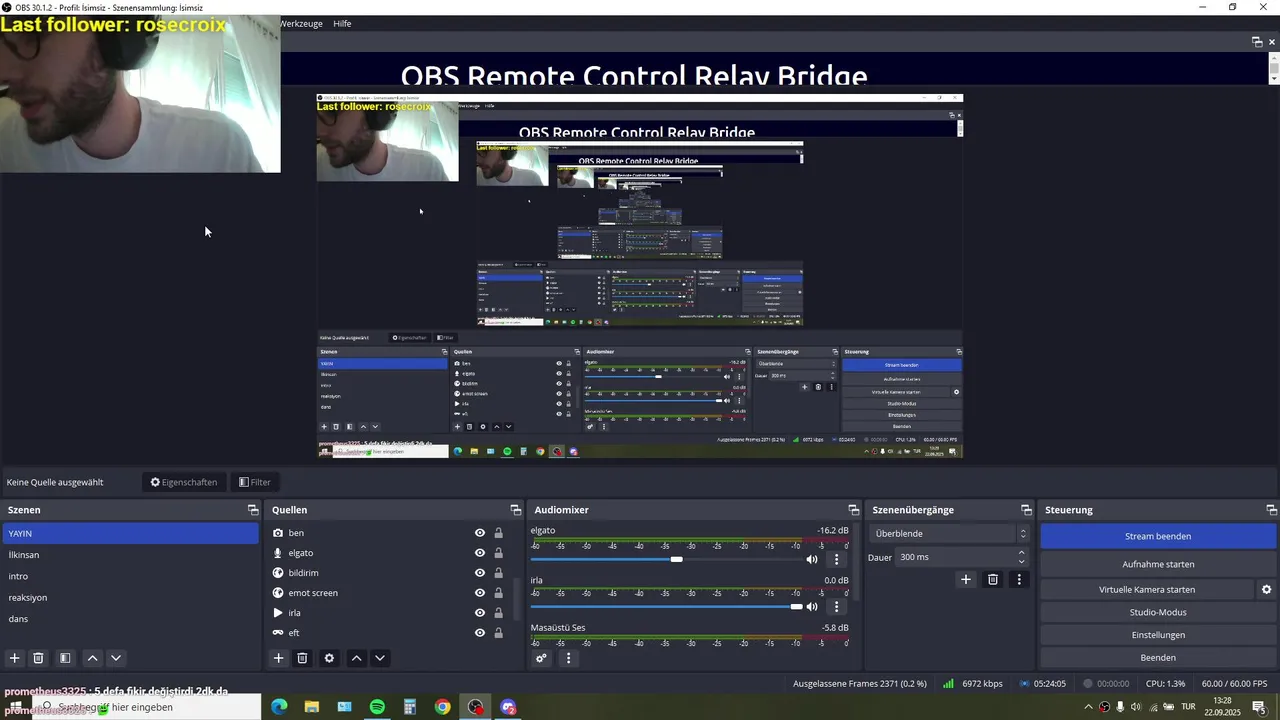Move scene up with Szenen arrow
Screen dimensions: 1280x720
pos(92,658)
